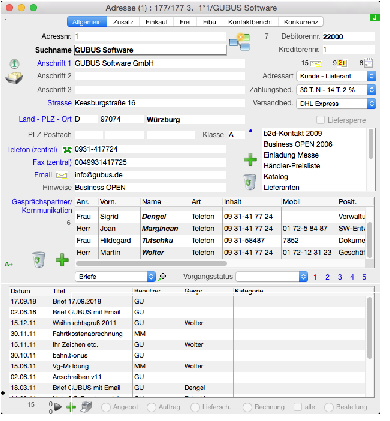The width and height of the screenshot is (390, 421).
Task: Select contact row 'Wolter' in Gesprächspartner table
Action: (220, 253)
